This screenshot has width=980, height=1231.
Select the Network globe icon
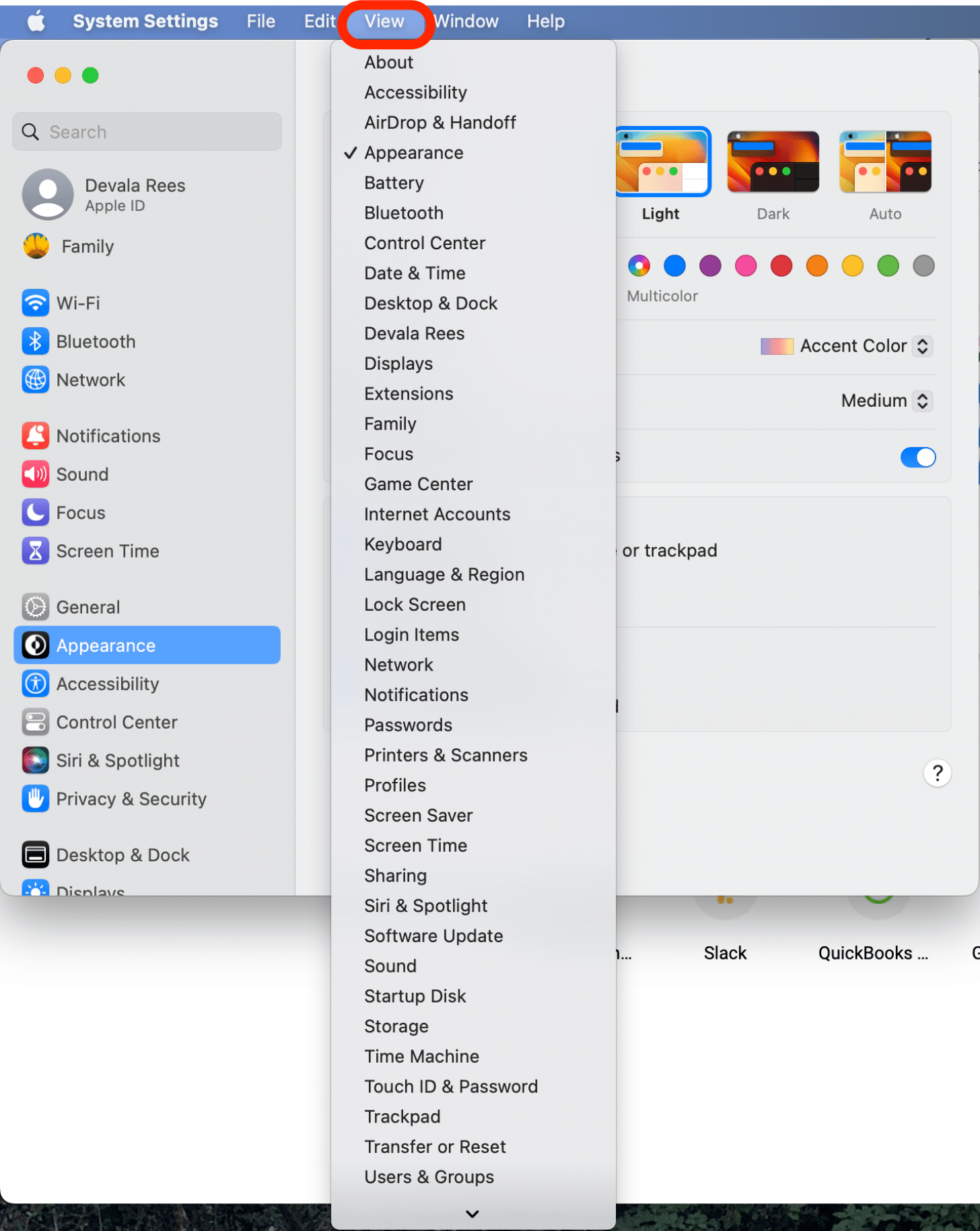pos(35,380)
